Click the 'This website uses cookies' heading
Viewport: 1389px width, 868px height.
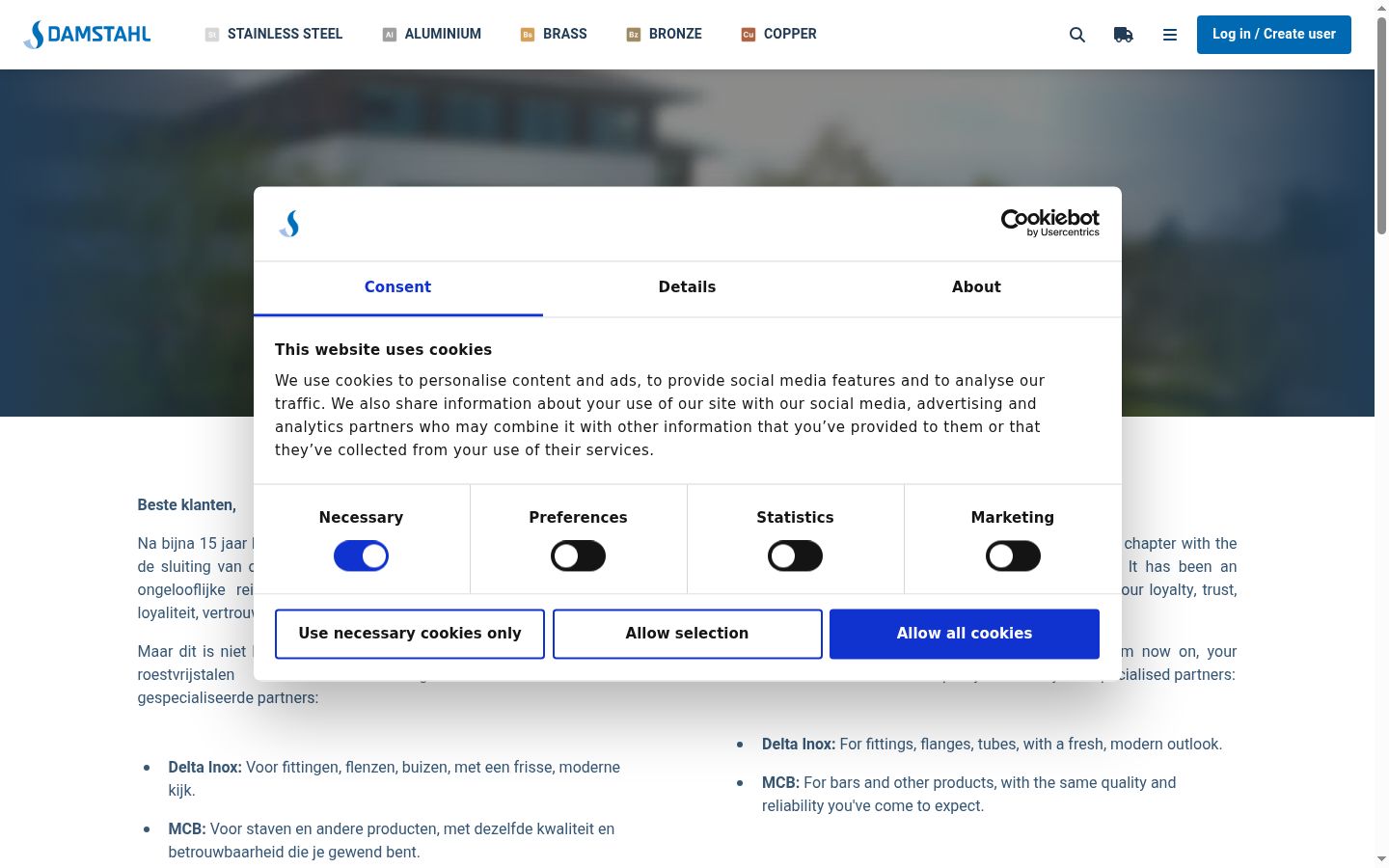pos(383,350)
